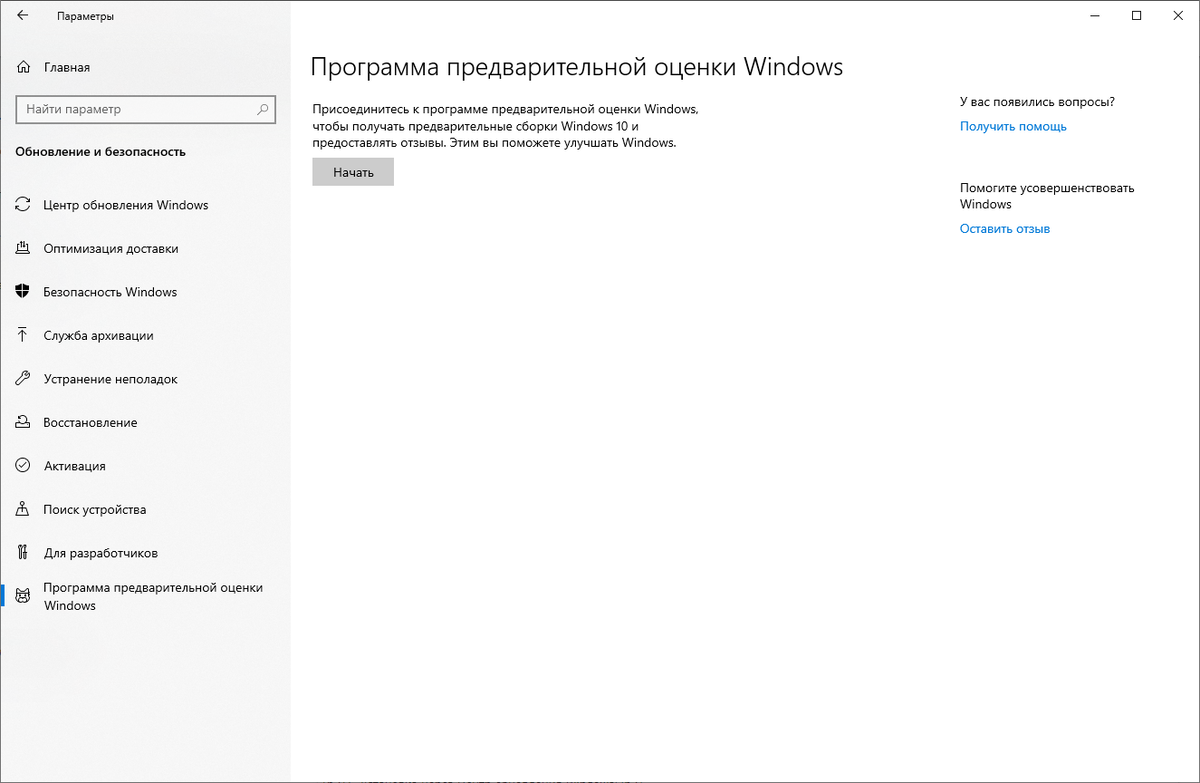Click the page title Программа предварительной оценки Windows
The width and height of the screenshot is (1200, 783).
(x=577, y=67)
